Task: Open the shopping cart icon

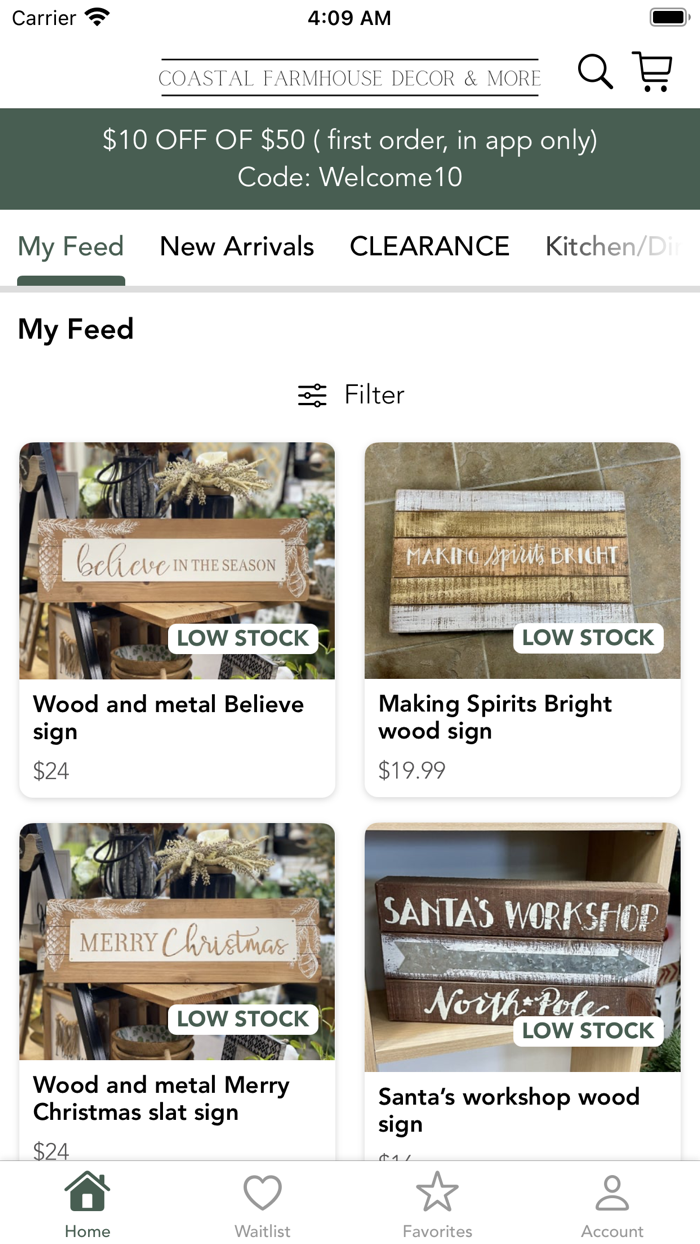Action: [653, 71]
